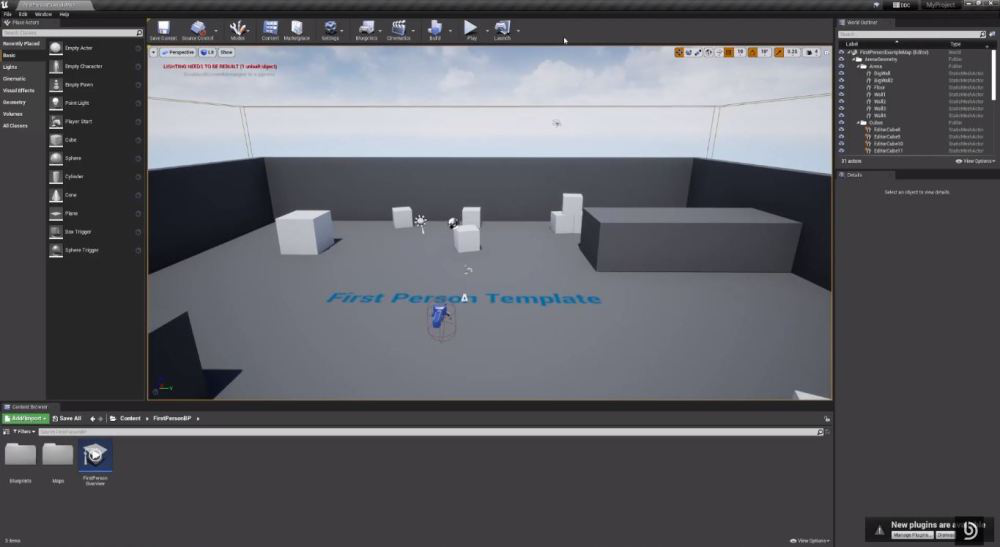Open the File menu
Image resolution: width=1000 pixels, height=547 pixels.
8,14
